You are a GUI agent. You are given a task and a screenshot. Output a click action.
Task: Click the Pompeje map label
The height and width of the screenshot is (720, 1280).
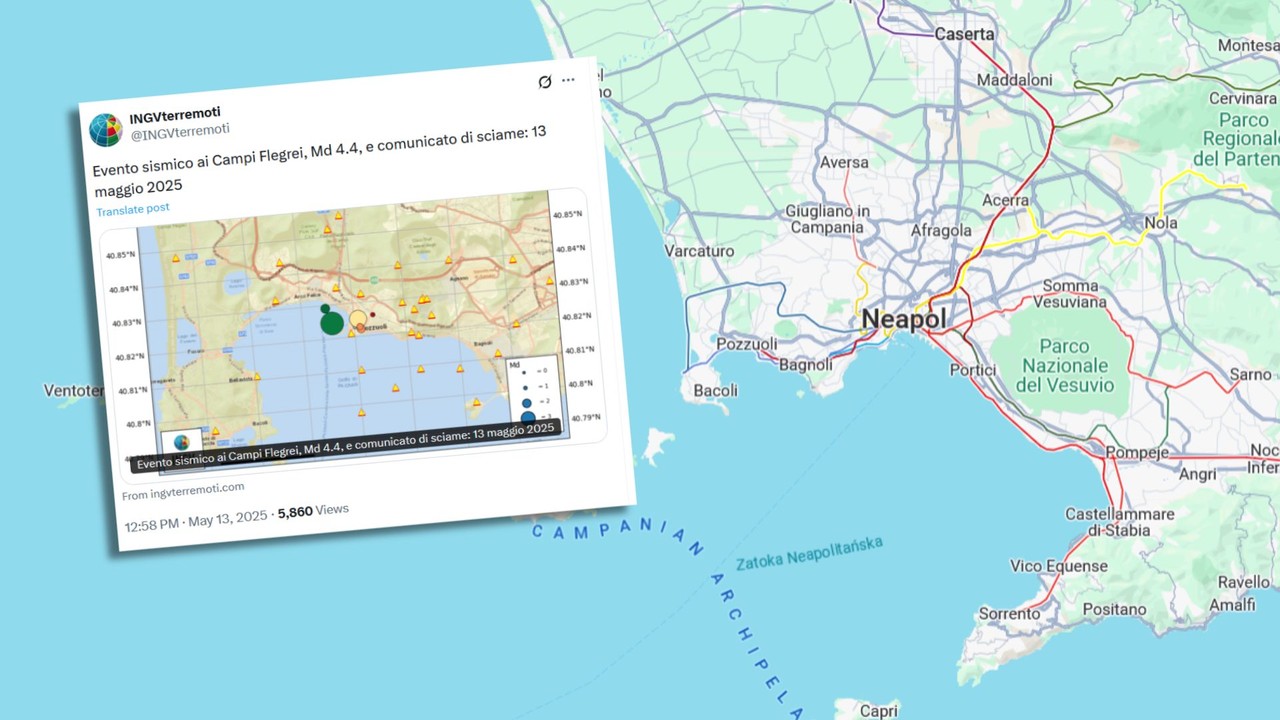pyautogui.click(x=1137, y=453)
